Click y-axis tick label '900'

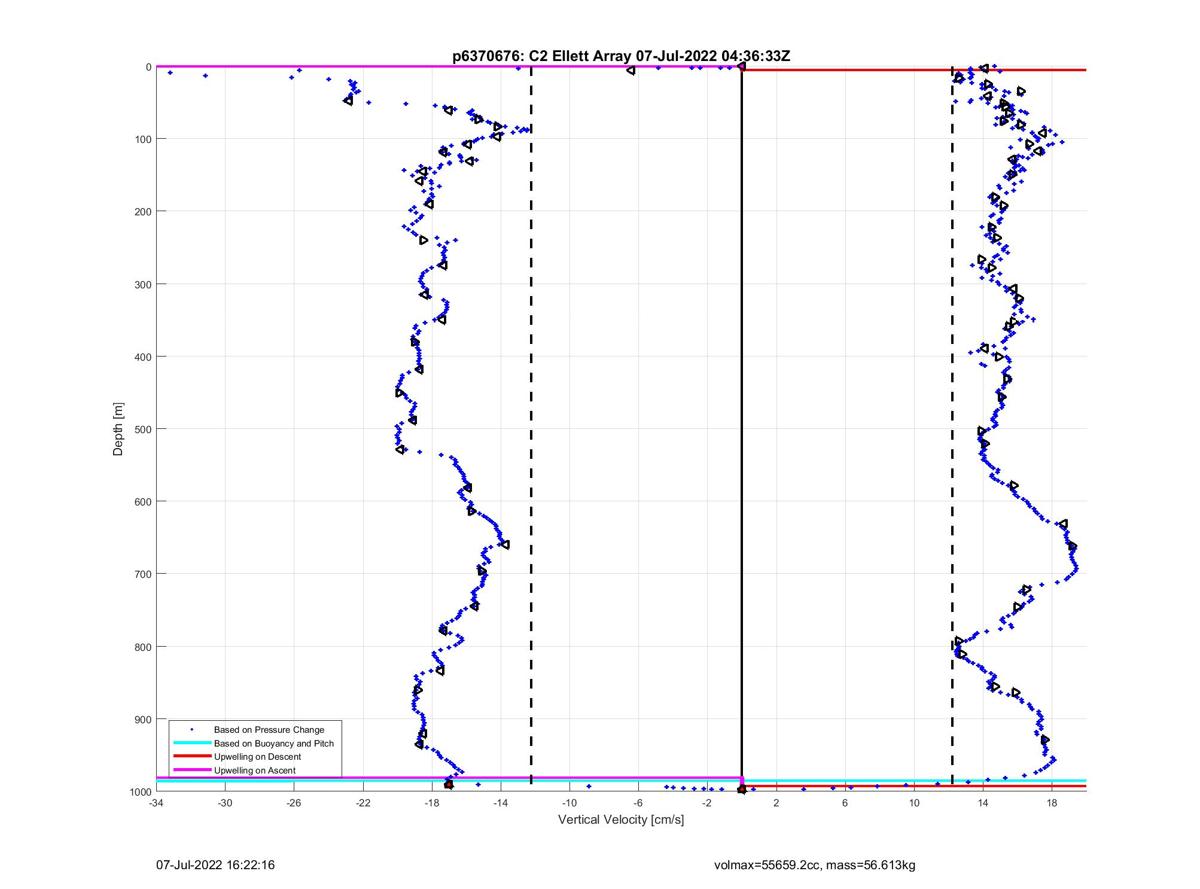(141, 719)
